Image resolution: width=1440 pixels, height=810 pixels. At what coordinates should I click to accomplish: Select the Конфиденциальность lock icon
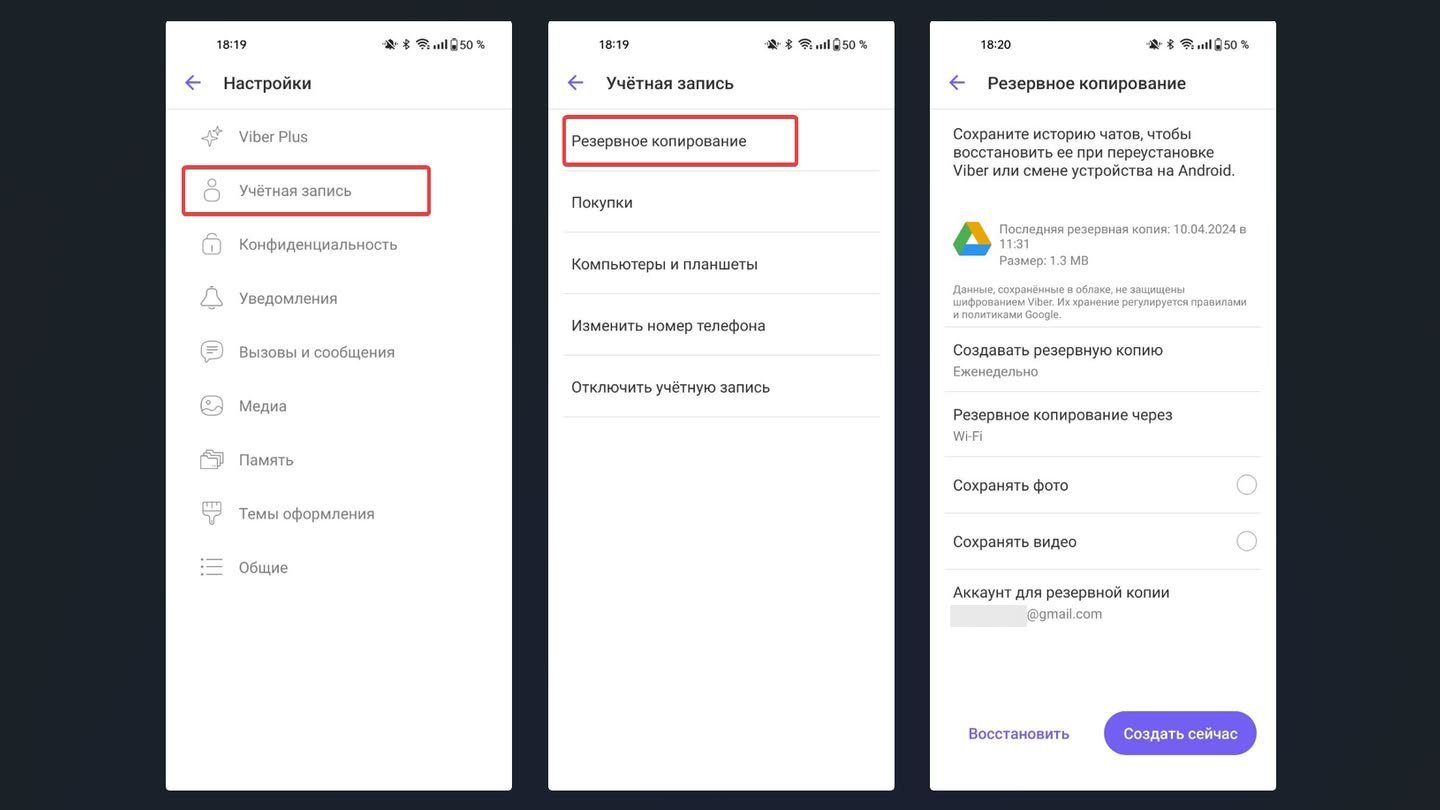click(x=211, y=244)
